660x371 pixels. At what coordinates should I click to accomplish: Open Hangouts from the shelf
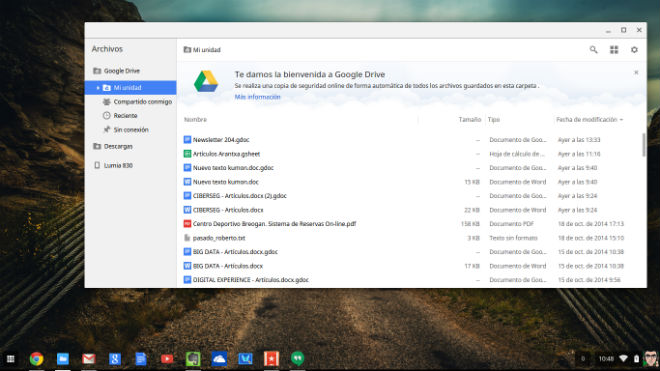(x=298, y=358)
